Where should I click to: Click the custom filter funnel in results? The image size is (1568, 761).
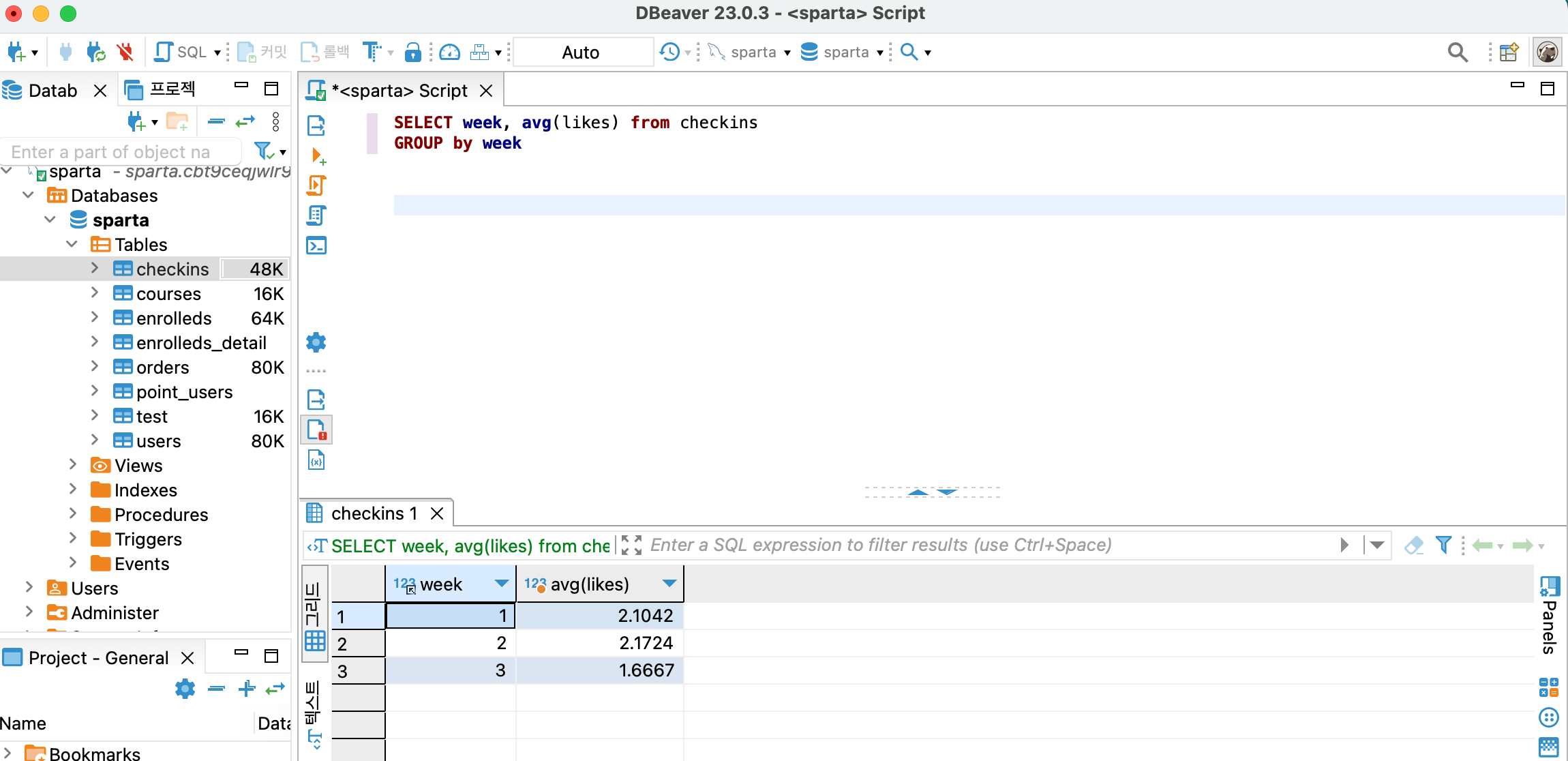pos(1443,545)
